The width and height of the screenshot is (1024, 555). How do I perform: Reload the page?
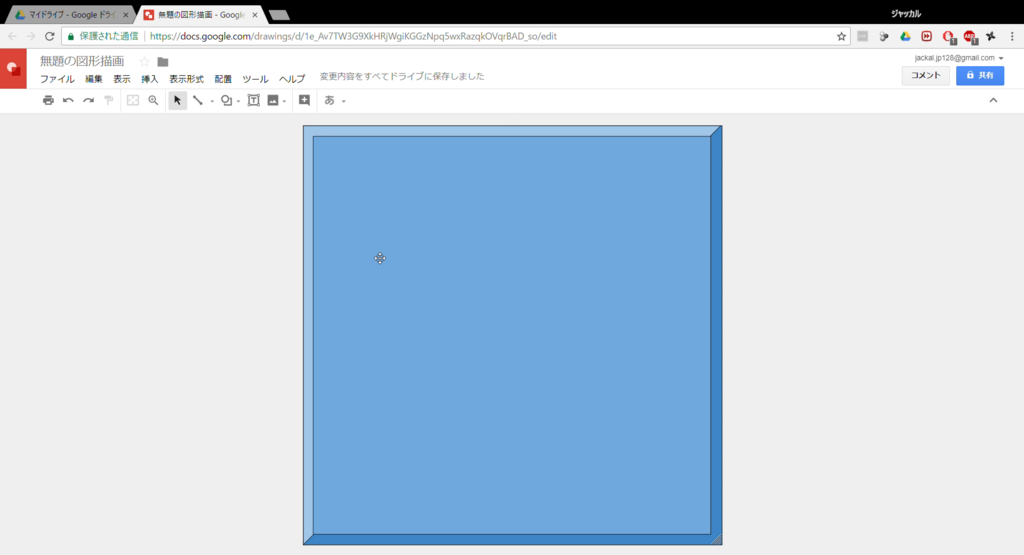[x=50, y=37]
